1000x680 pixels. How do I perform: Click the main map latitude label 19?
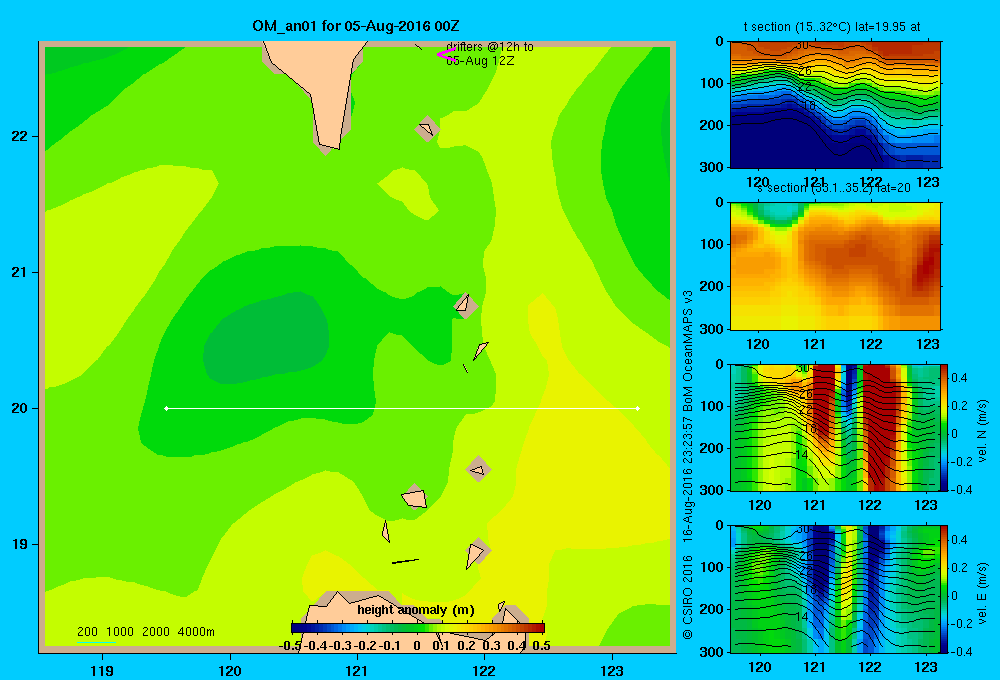20,544
